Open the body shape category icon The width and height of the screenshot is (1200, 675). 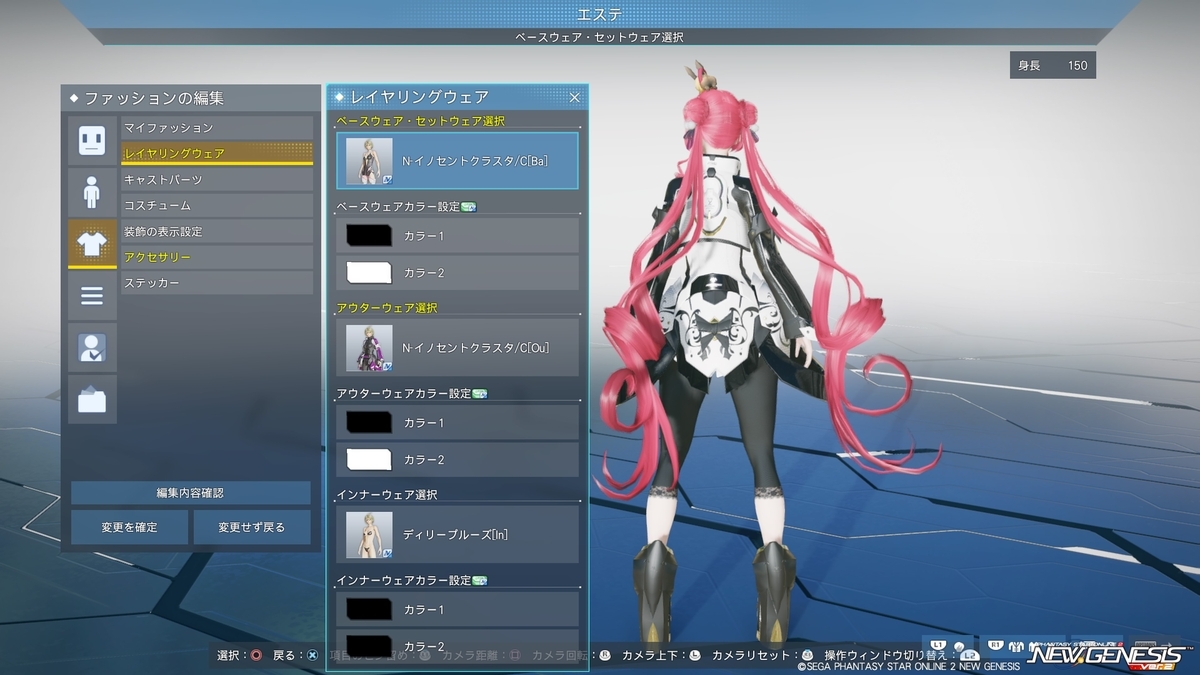pyautogui.click(x=92, y=192)
